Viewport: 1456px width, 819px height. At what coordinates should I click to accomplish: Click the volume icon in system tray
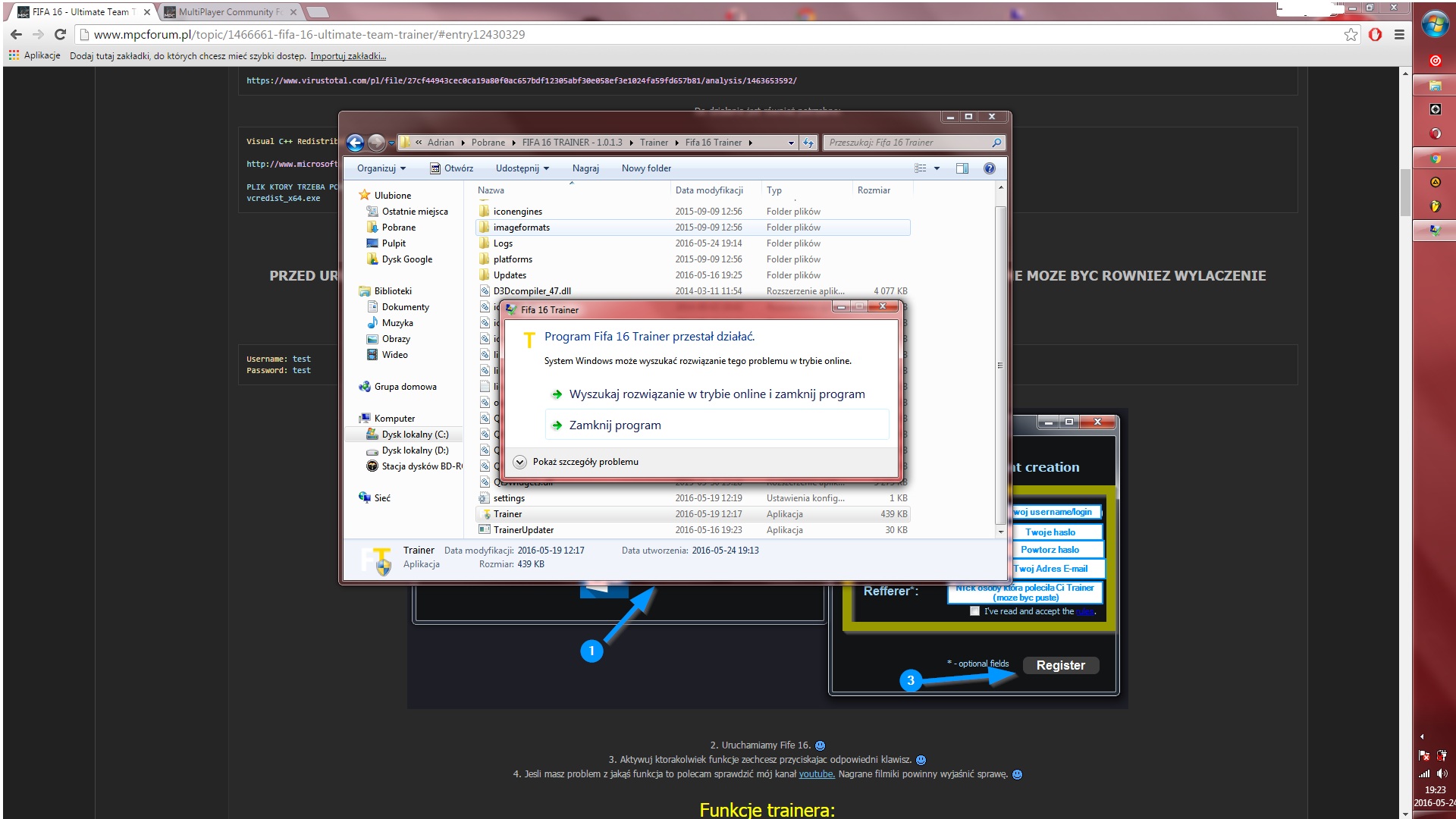tap(1442, 773)
